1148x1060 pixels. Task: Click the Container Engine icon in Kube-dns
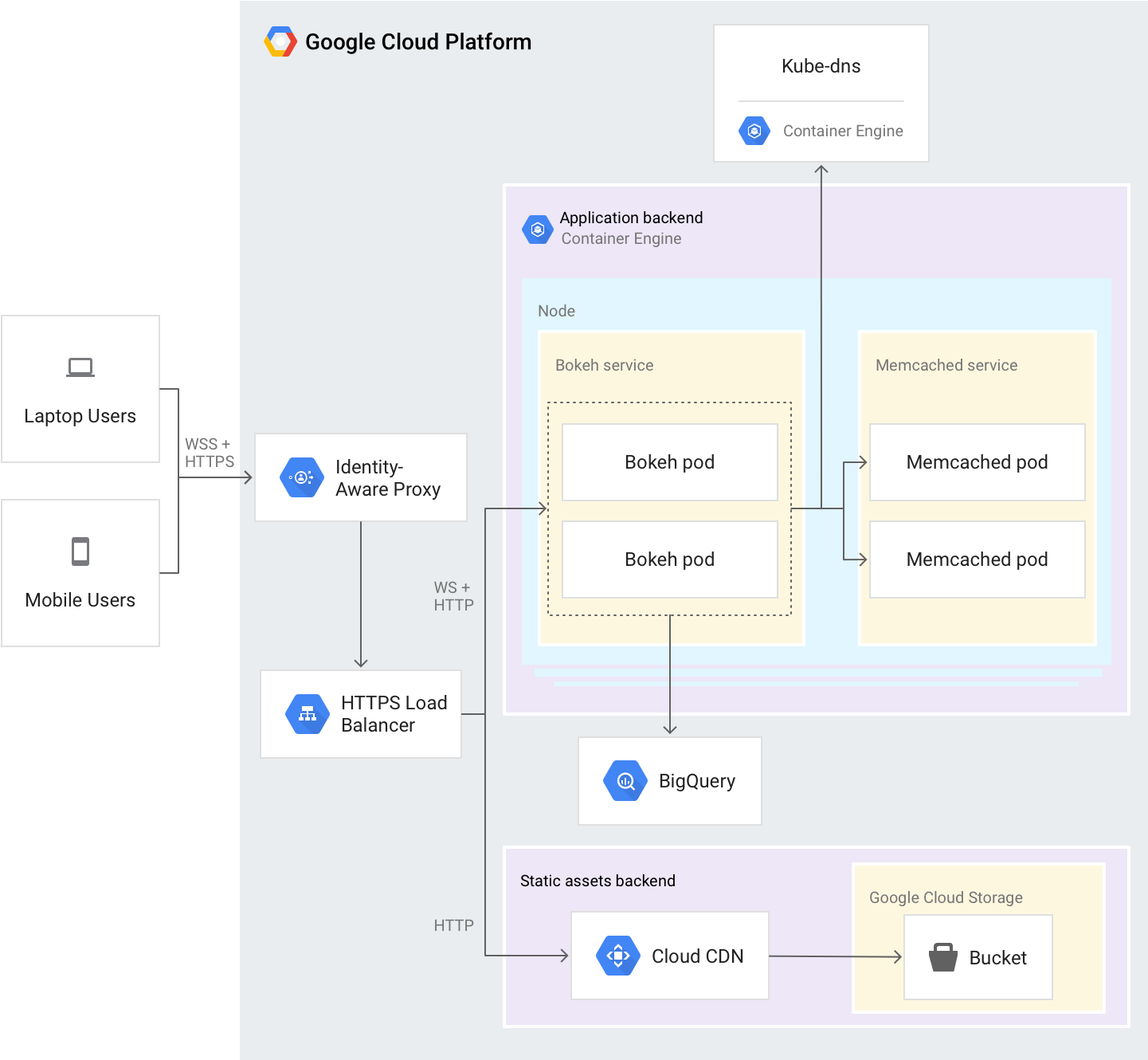point(754,131)
